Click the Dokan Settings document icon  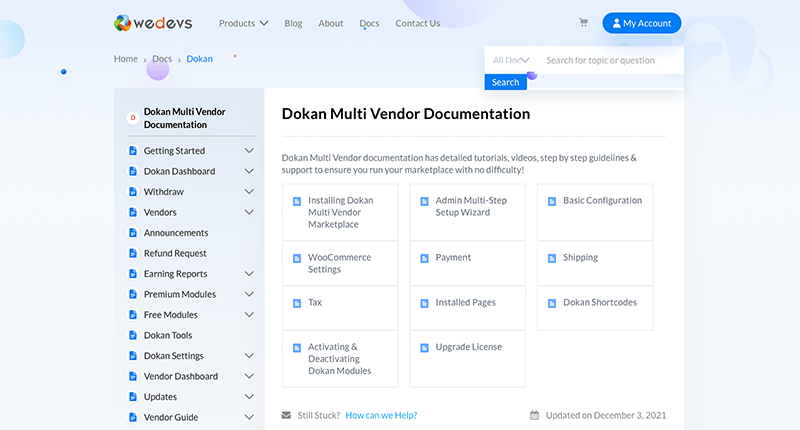click(133, 356)
